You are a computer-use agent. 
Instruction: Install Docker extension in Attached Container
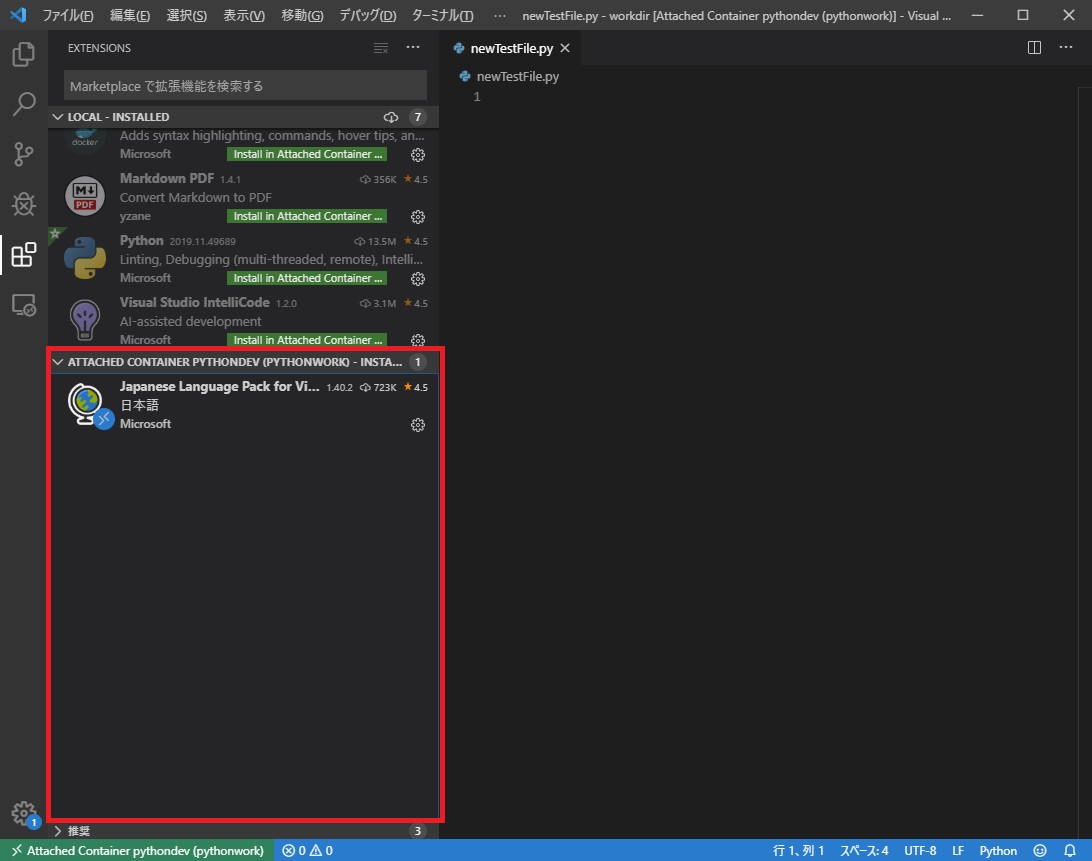307,154
